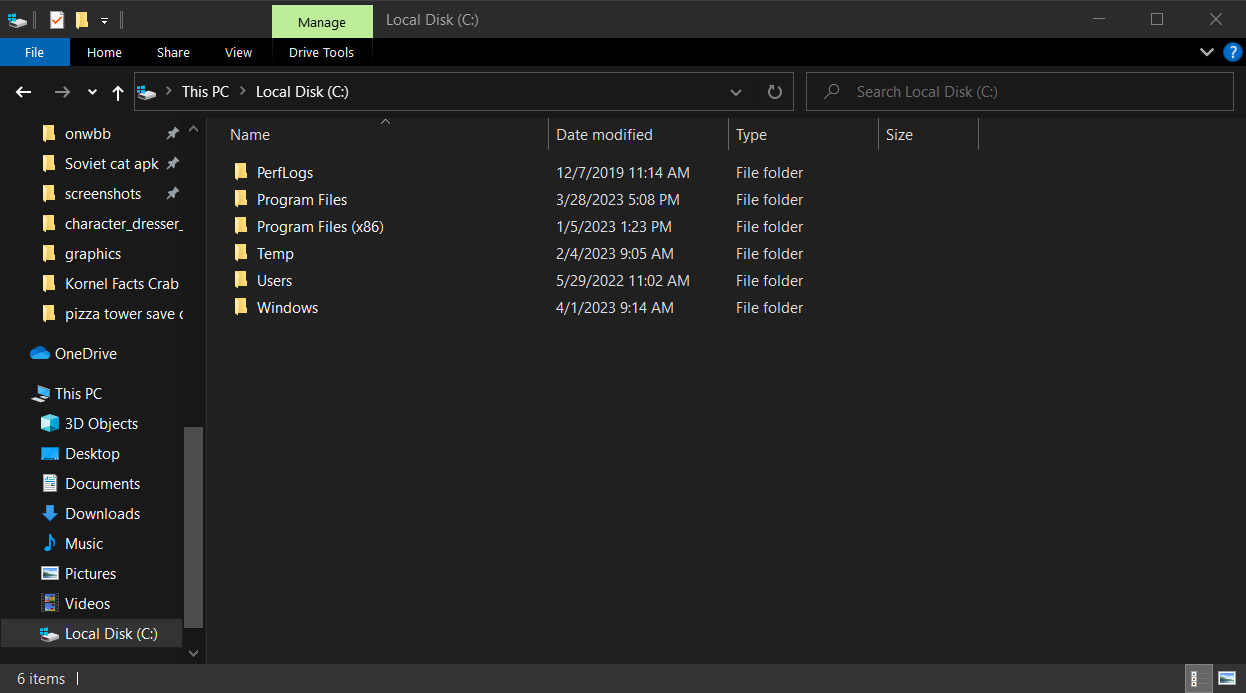Go back with the left arrow
The width and height of the screenshot is (1246, 693).
pyautogui.click(x=24, y=92)
